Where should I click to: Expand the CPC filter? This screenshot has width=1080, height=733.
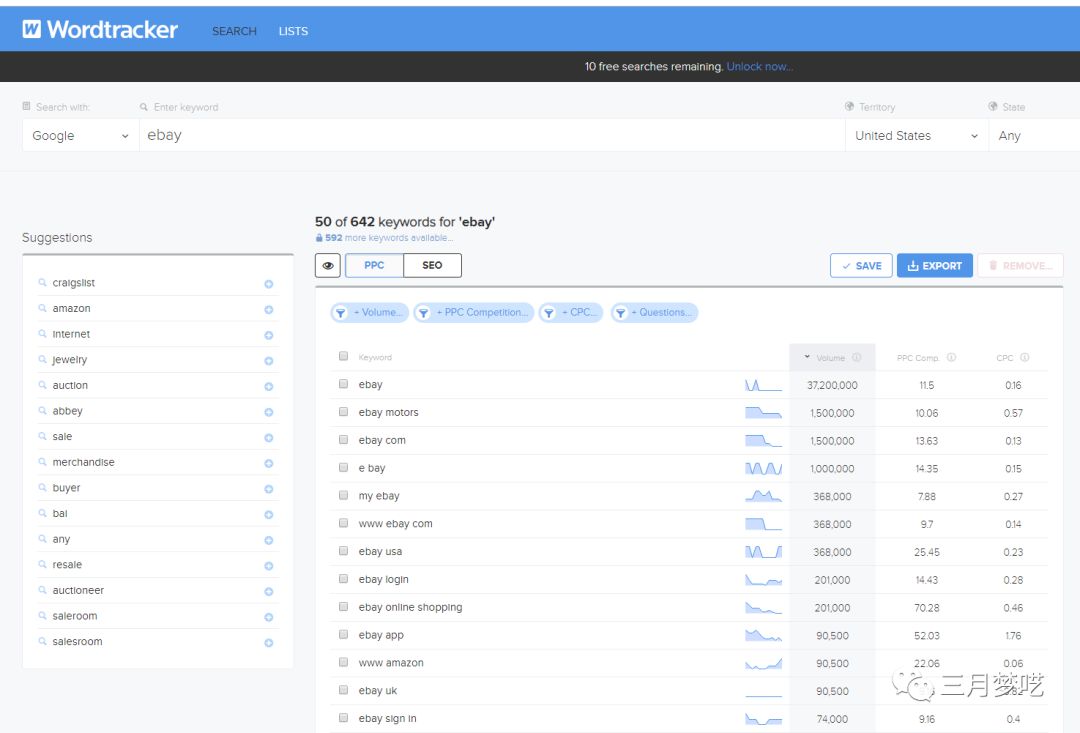pos(571,313)
